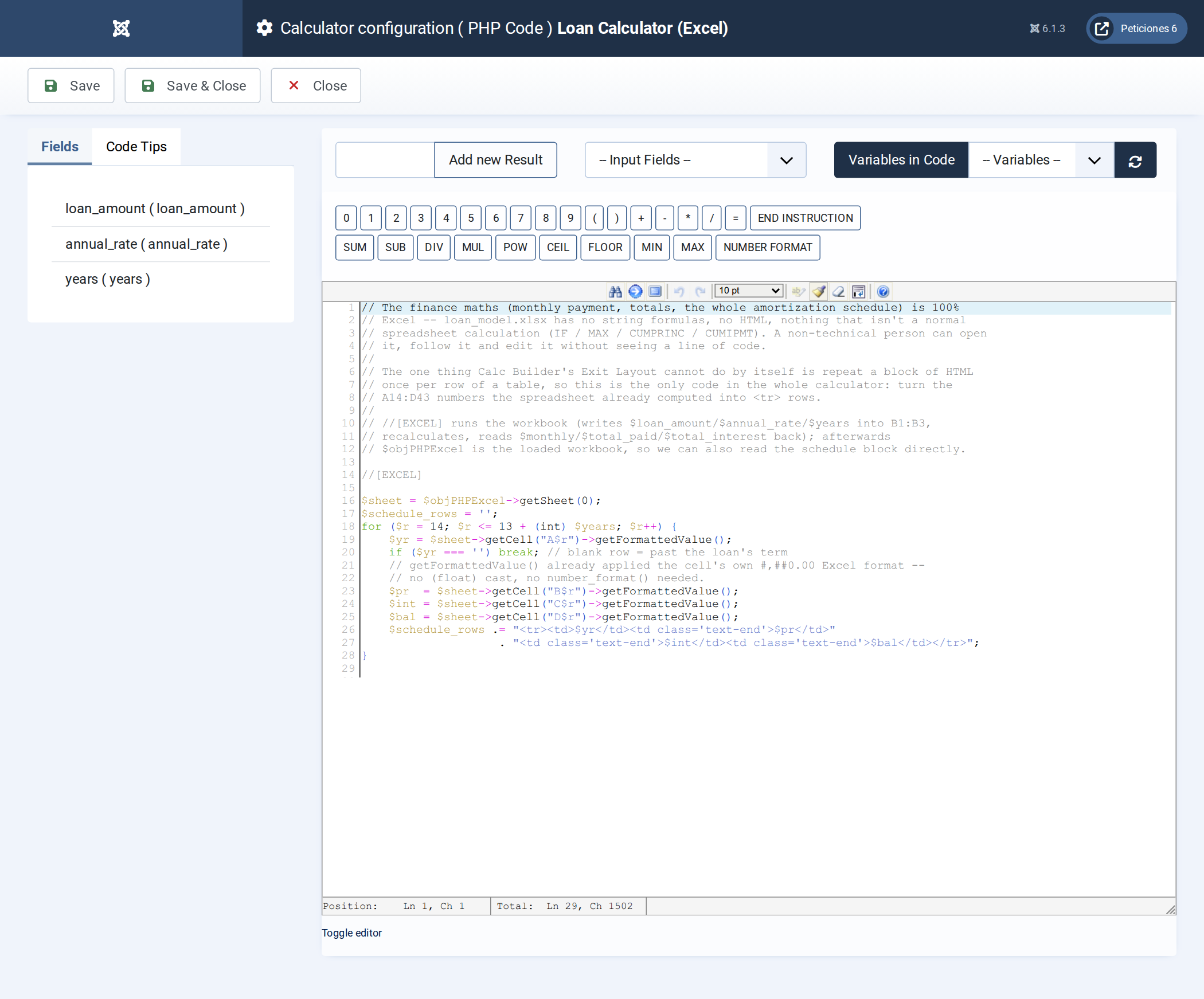Viewport: 1204px width, 999px height.
Task: Click the smooth selection ab icon
Action: tap(799, 291)
